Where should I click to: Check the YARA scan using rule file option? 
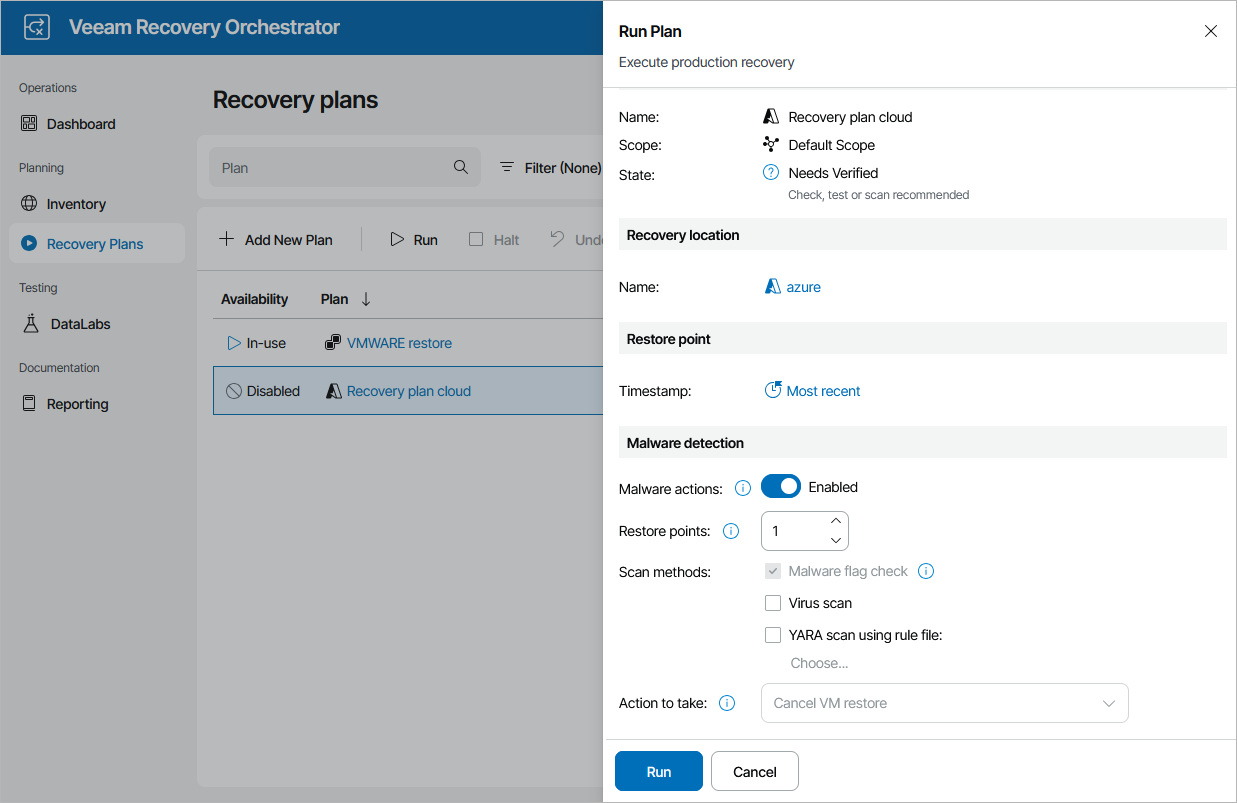click(773, 635)
